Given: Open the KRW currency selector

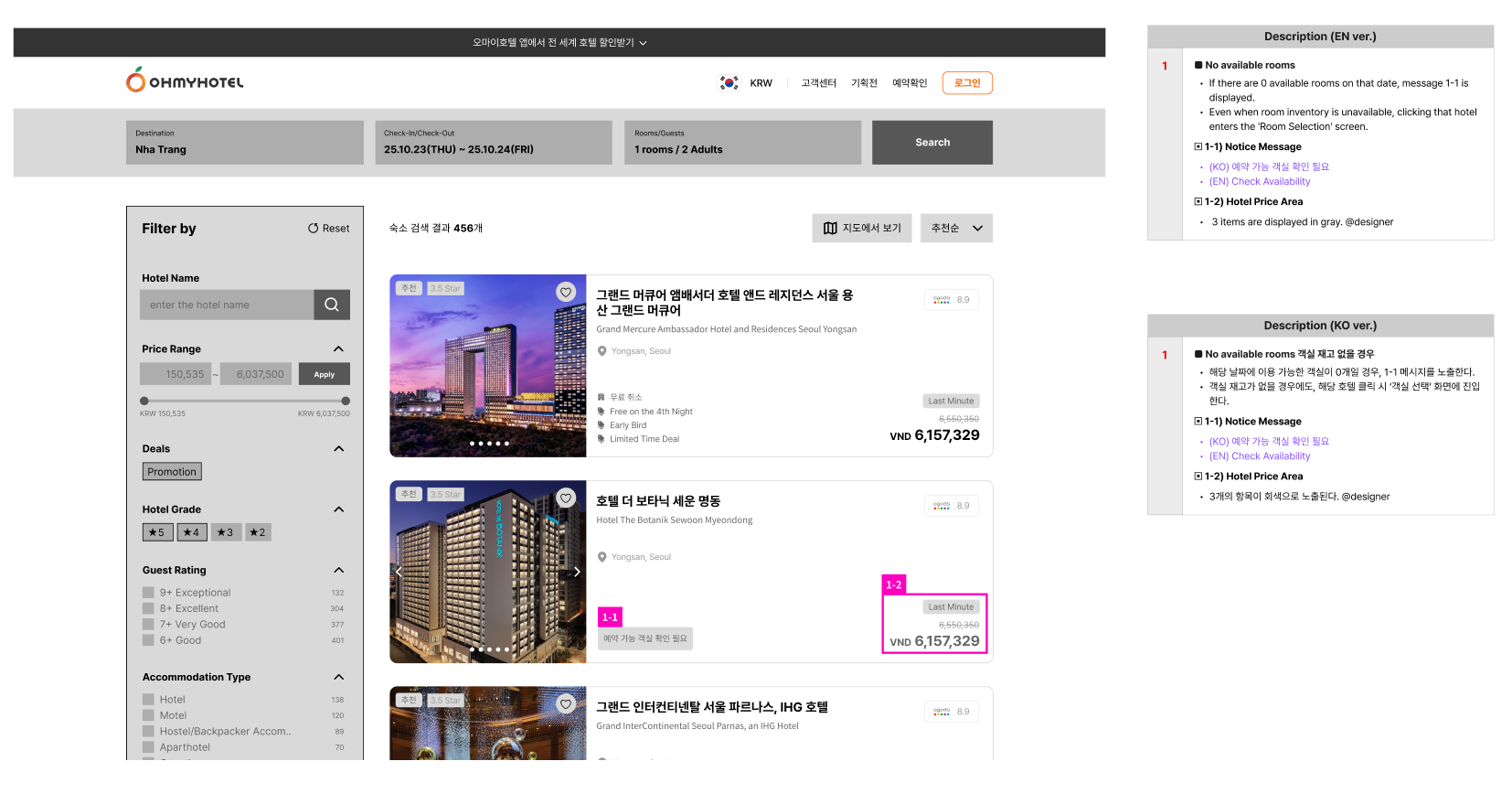Looking at the screenshot, I should (761, 83).
